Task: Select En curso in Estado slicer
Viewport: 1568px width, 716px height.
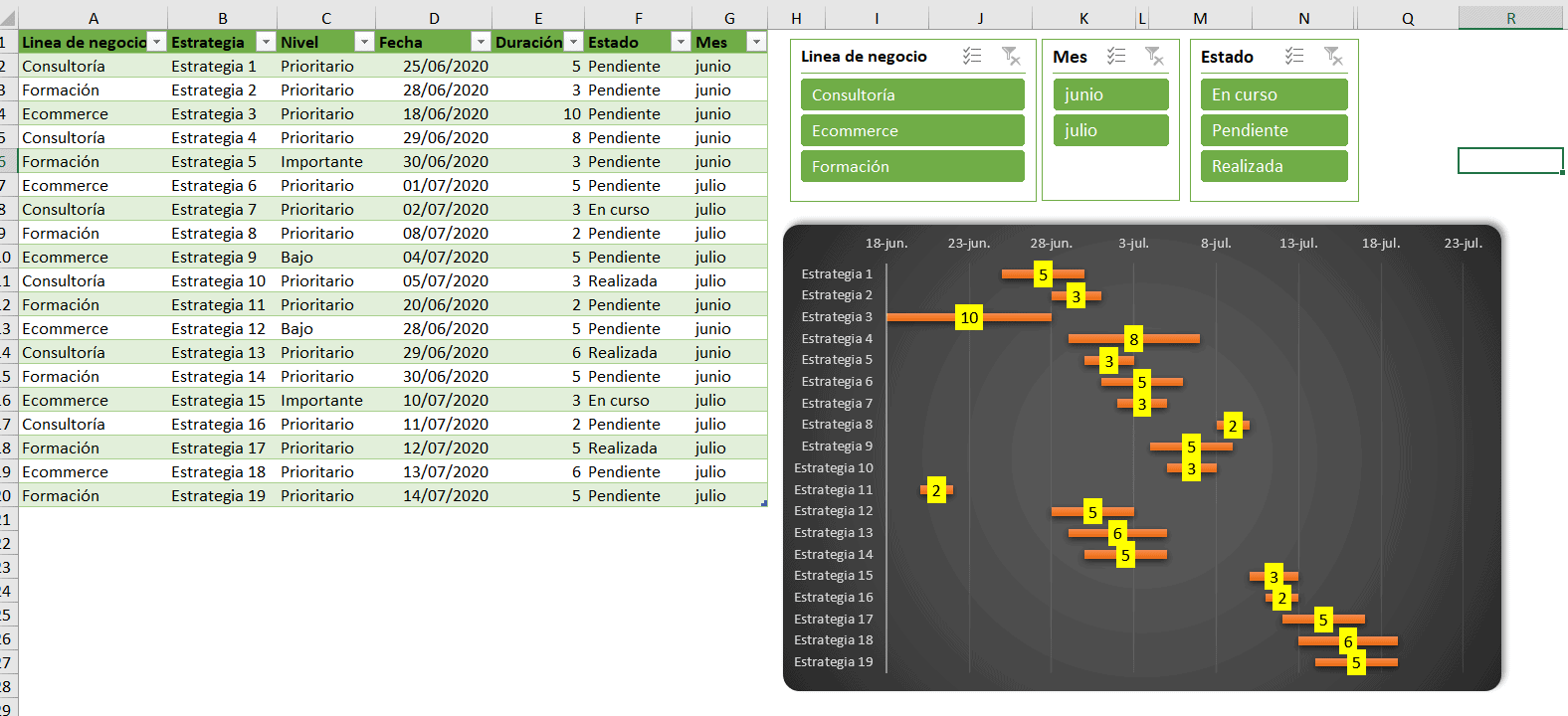Action: [1274, 94]
